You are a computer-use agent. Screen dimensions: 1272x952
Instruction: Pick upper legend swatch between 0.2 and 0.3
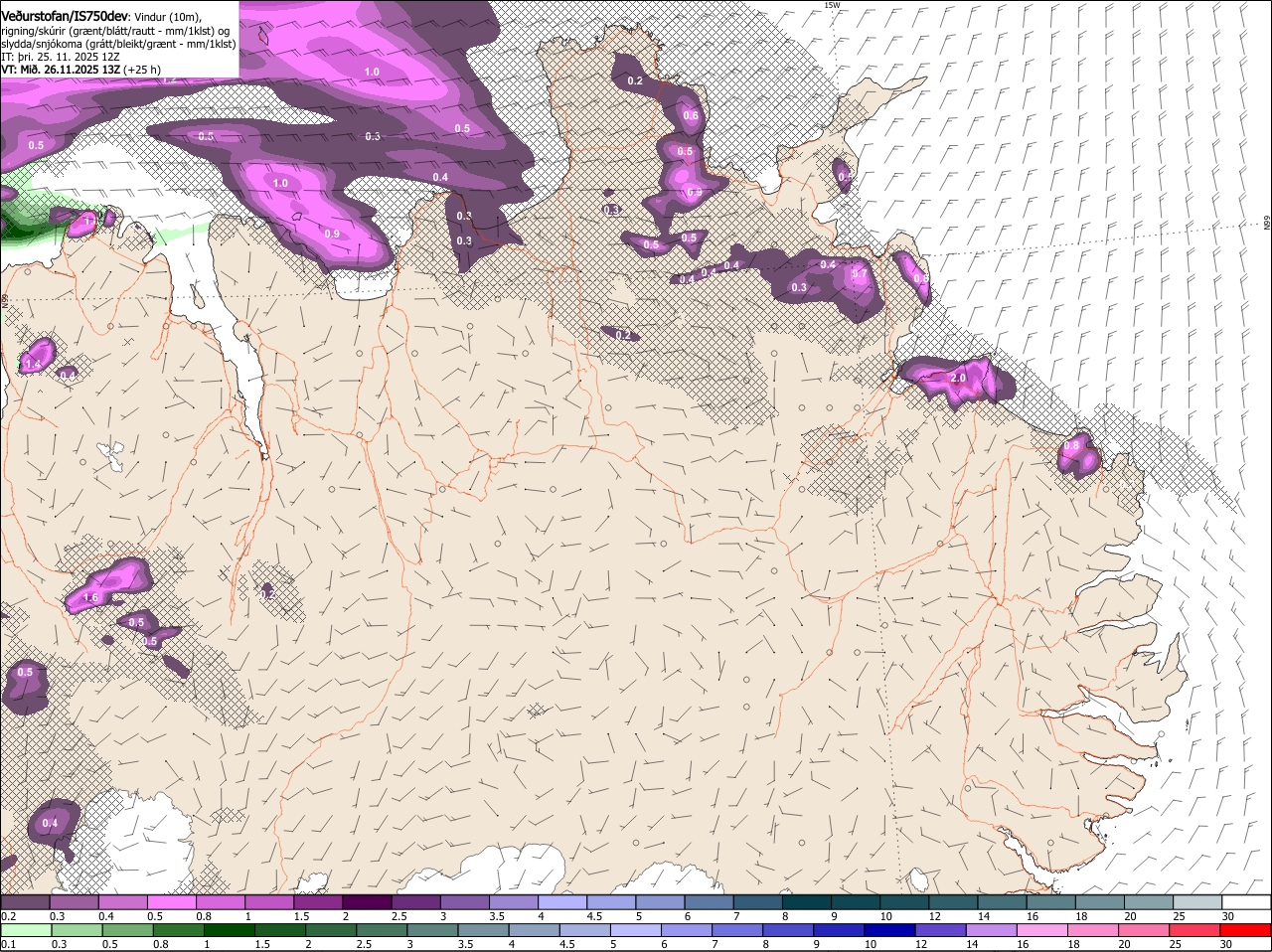(x=25, y=901)
